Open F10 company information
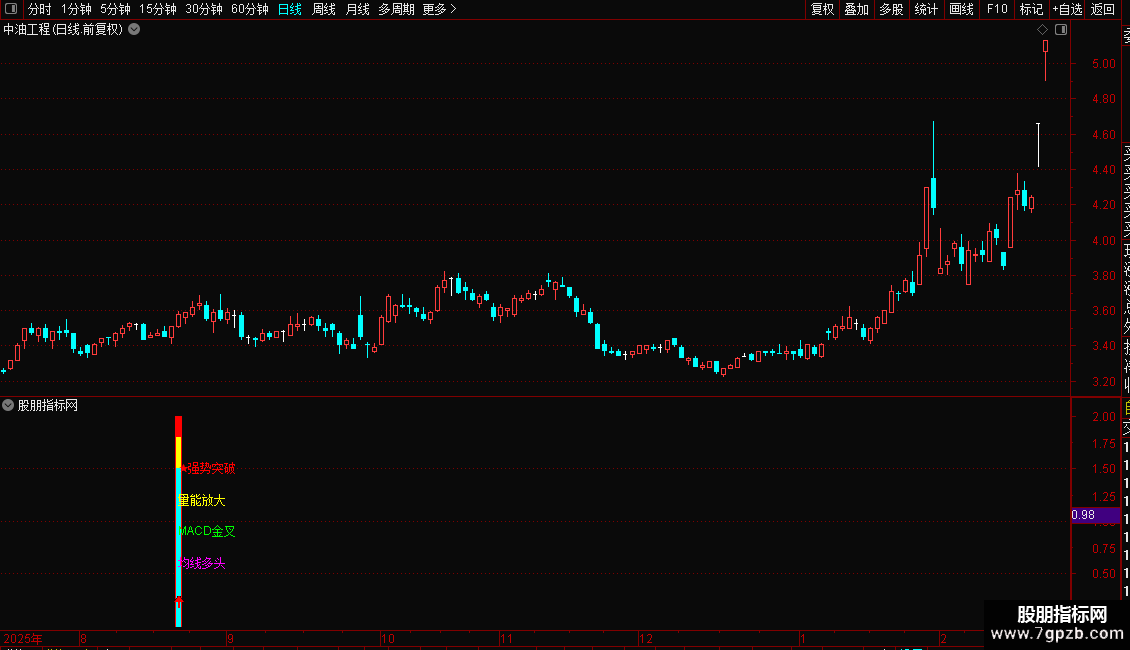The width and height of the screenshot is (1130, 650). 997,9
